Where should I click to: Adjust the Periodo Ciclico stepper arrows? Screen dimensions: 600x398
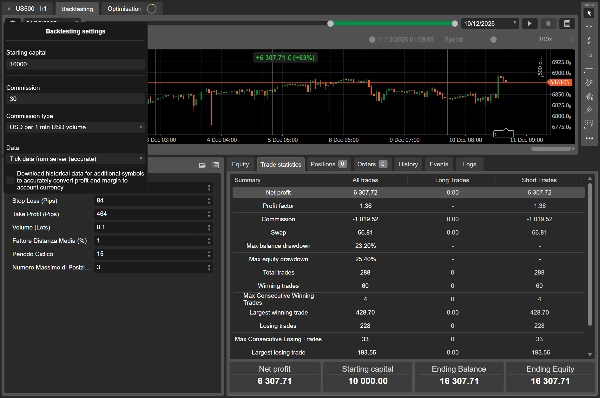click(209, 254)
